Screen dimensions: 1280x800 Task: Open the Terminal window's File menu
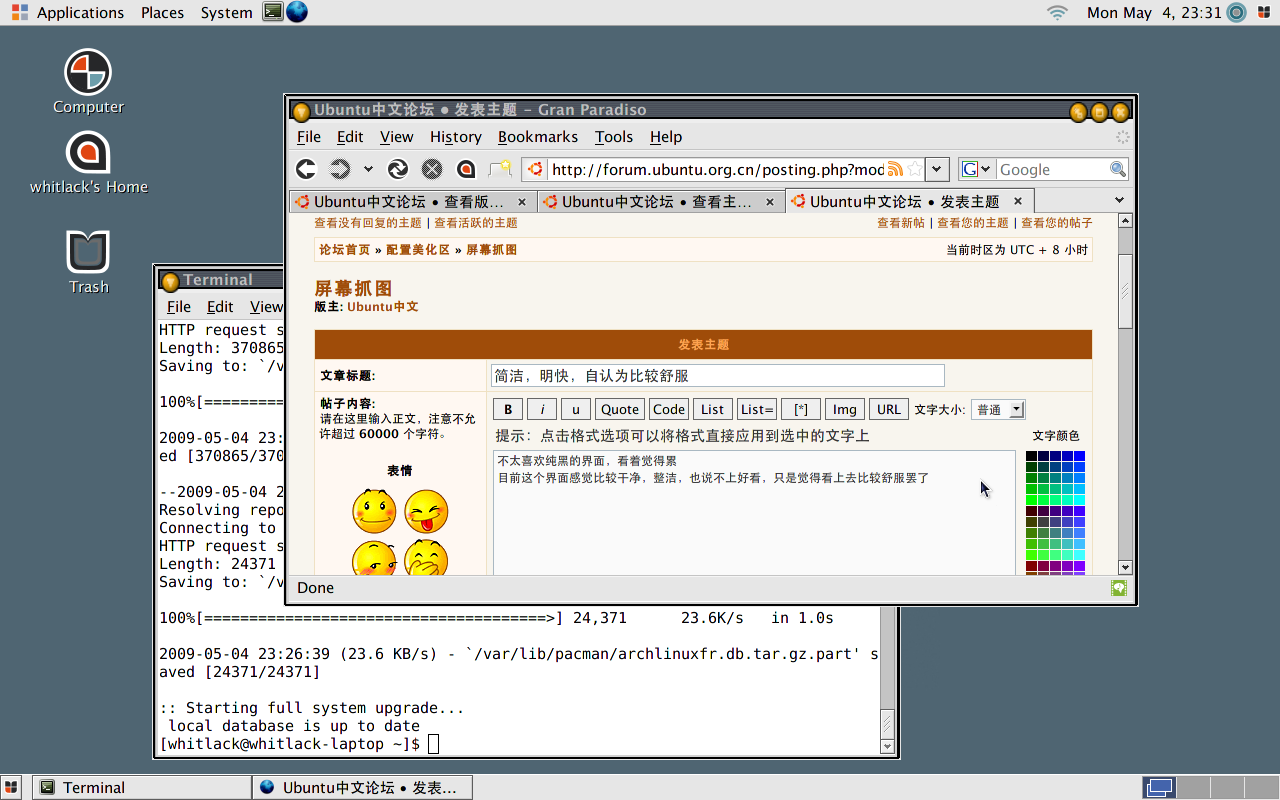click(x=179, y=307)
